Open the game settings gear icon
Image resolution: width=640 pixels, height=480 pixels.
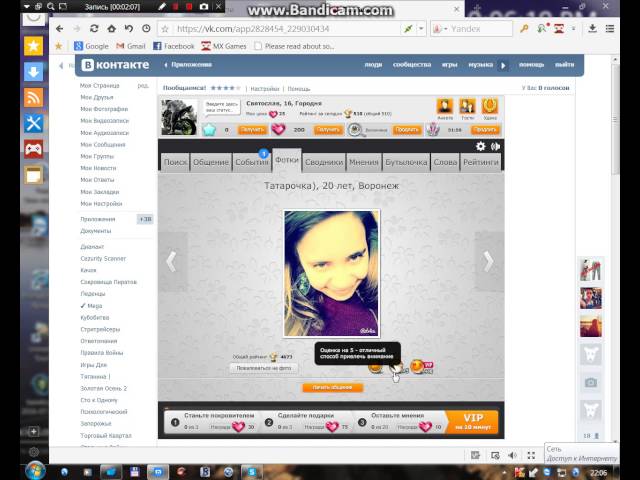point(480,146)
